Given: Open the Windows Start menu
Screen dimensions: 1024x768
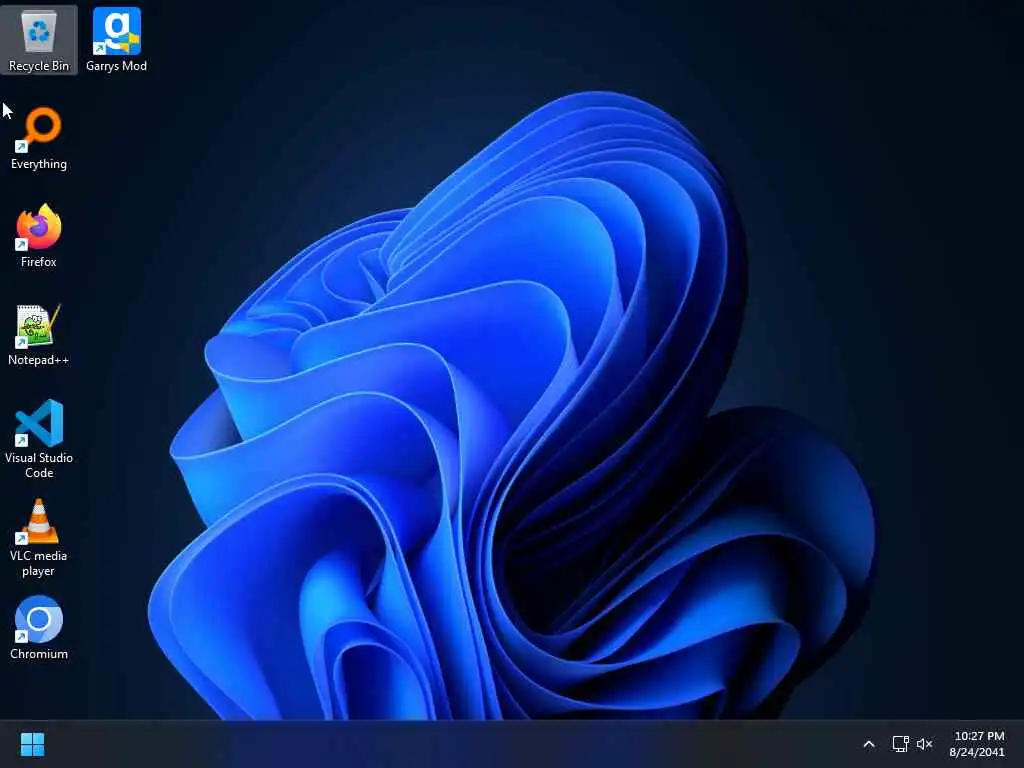Looking at the screenshot, I should point(32,744).
